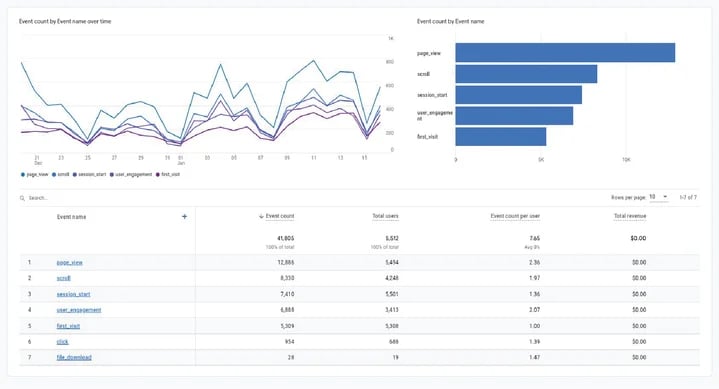Click the Event count by Event name title
The width and height of the screenshot is (719, 389).
[450, 22]
